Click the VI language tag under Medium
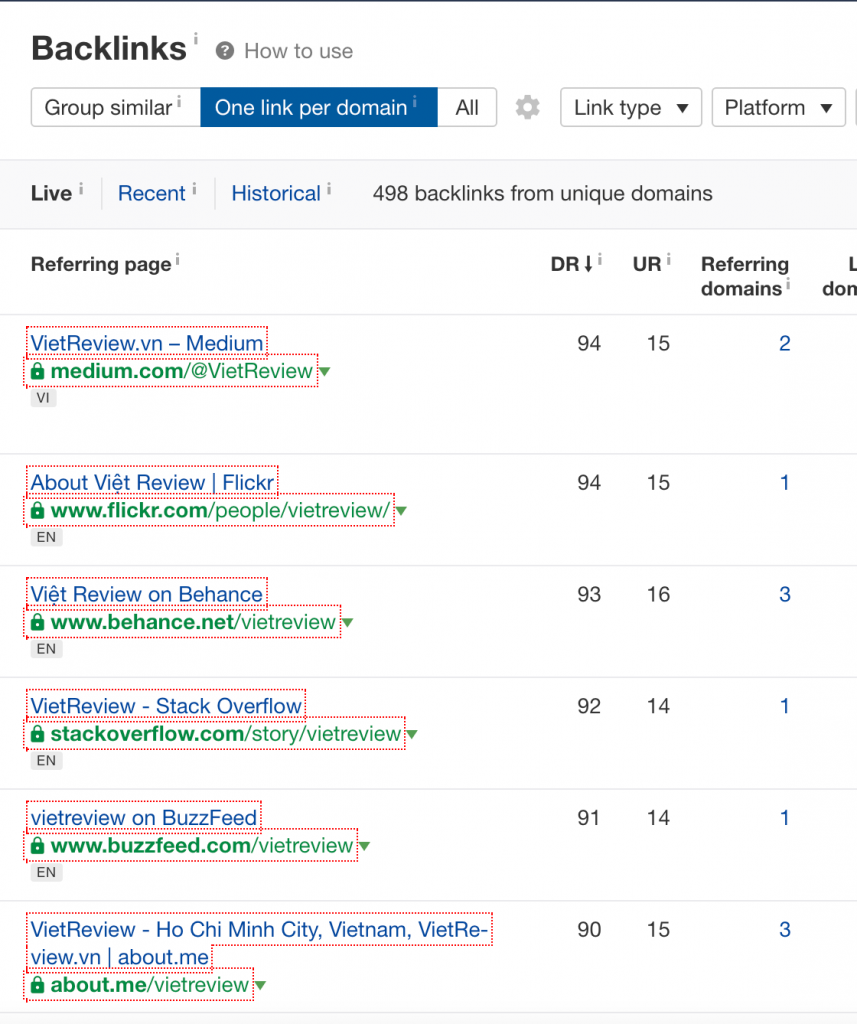 pyautogui.click(x=43, y=398)
